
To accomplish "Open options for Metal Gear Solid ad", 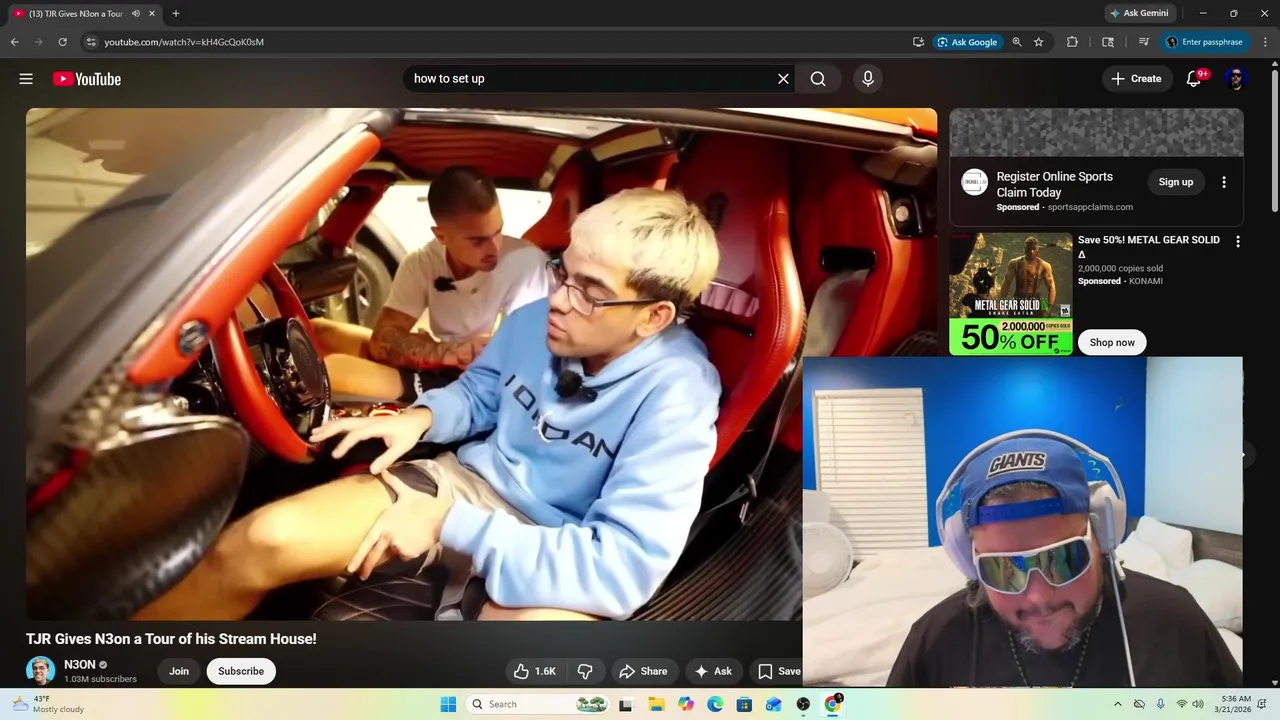I will 1238,242.
